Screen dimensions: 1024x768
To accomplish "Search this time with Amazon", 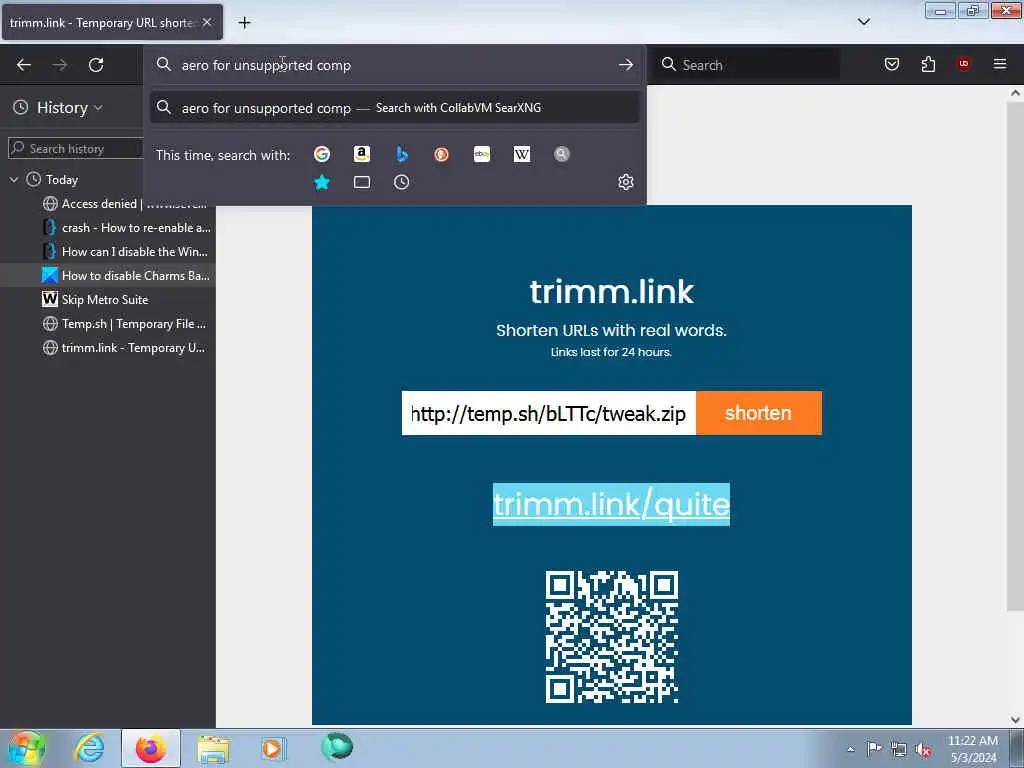I will (362, 154).
